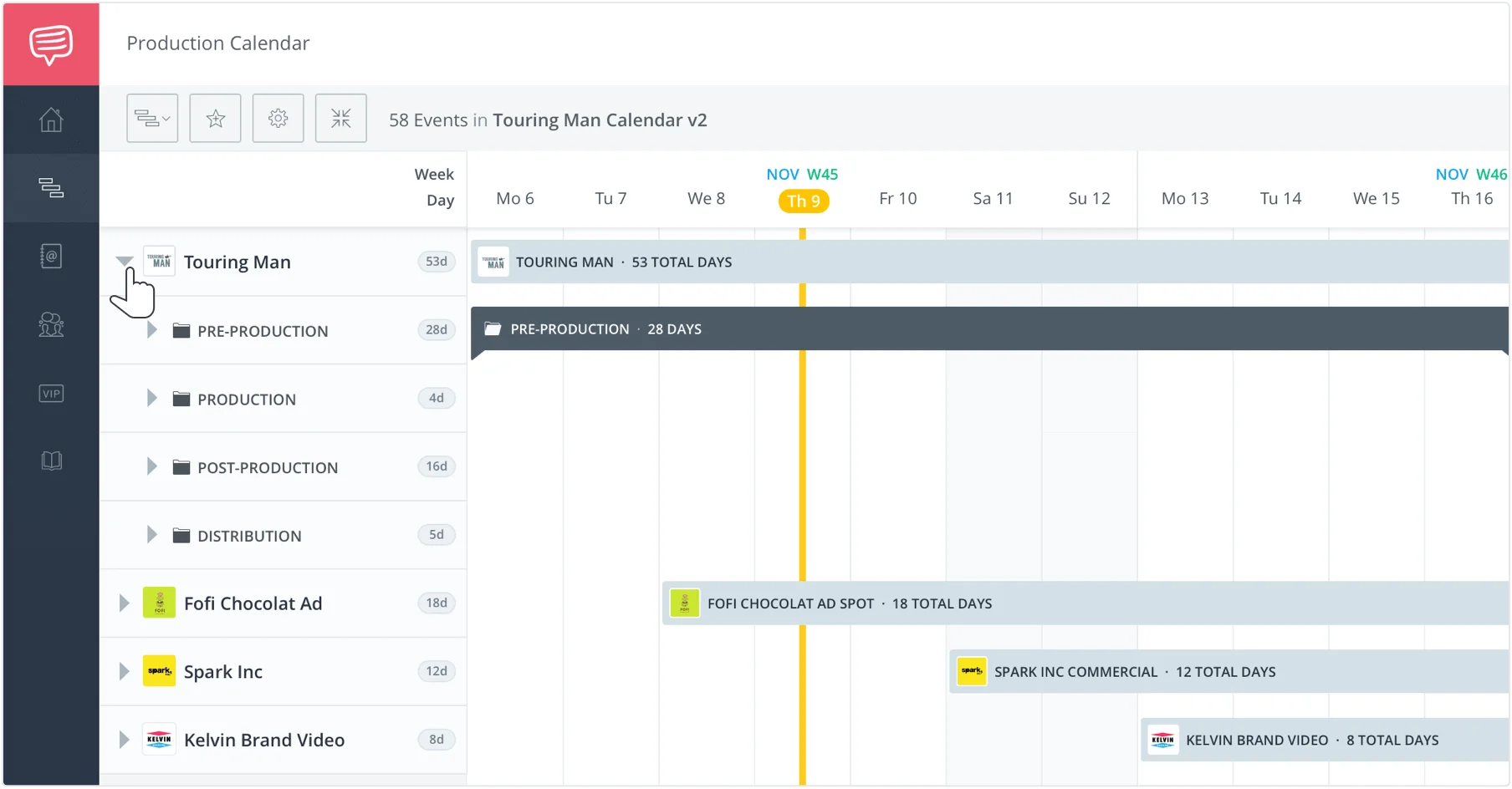Click the 18d duration badge
This screenshot has height=789, width=1512.
coord(437,603)
